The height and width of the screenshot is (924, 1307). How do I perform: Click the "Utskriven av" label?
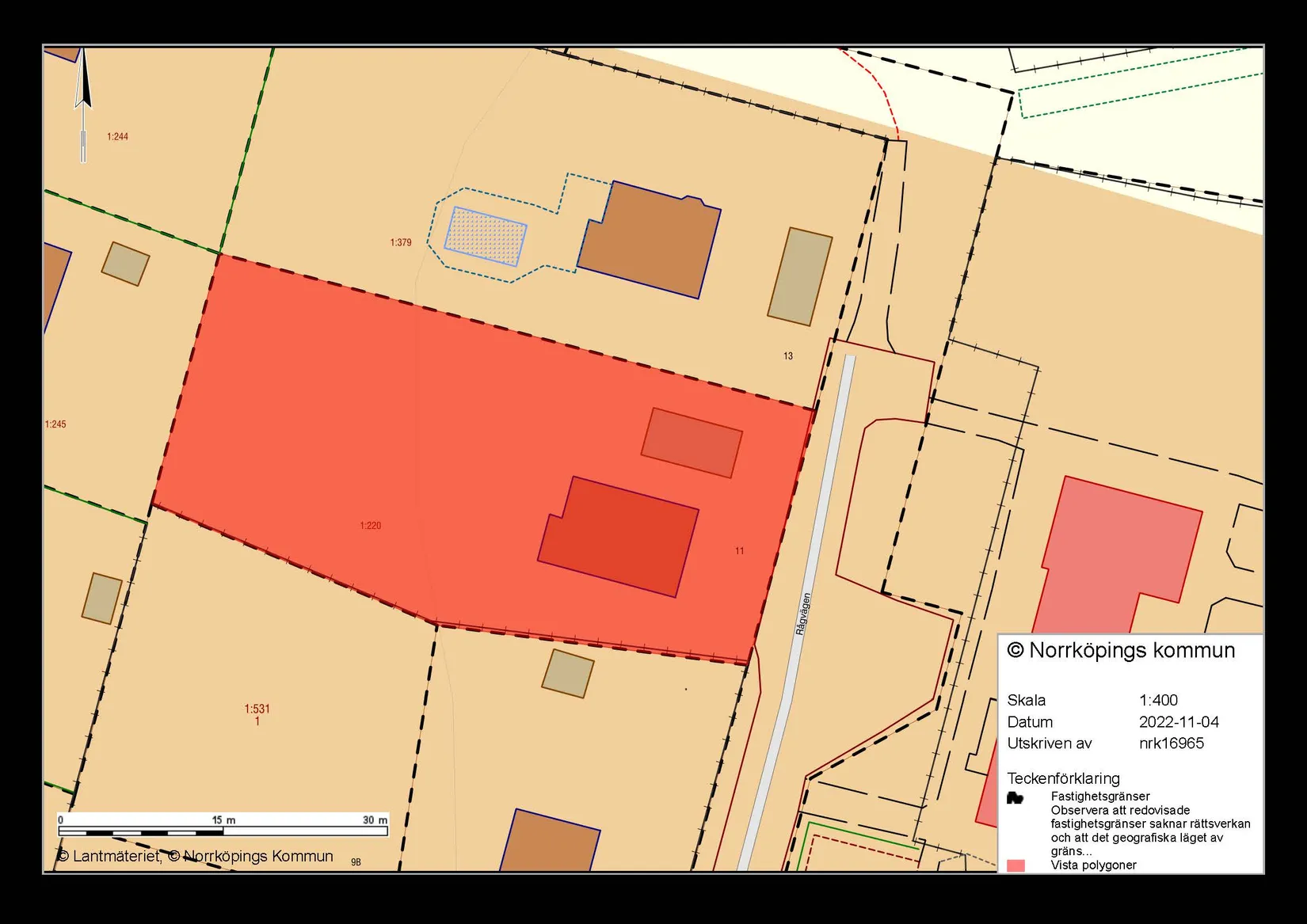(1050, 743)
